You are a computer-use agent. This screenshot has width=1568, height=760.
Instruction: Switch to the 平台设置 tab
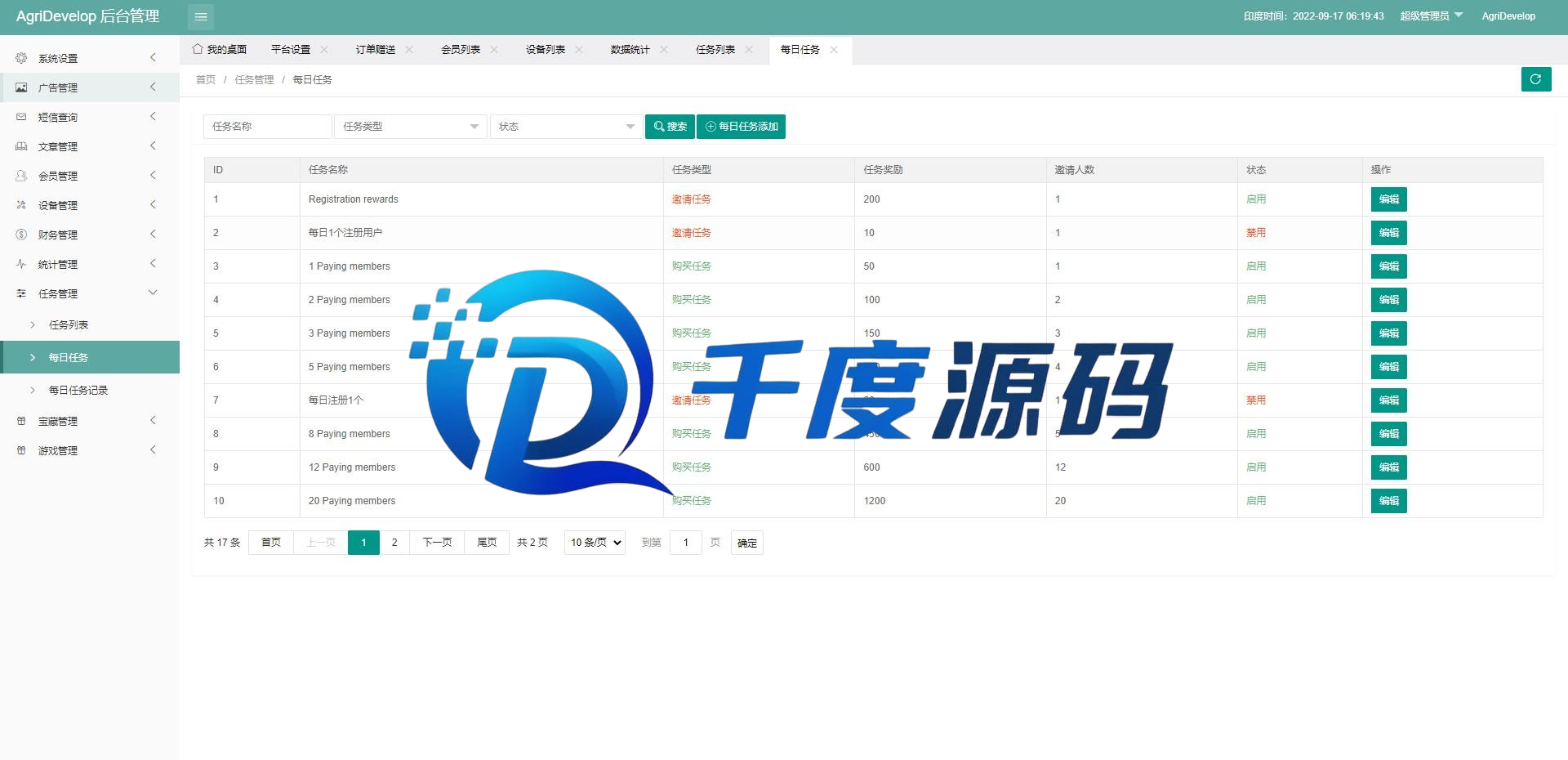291,50
